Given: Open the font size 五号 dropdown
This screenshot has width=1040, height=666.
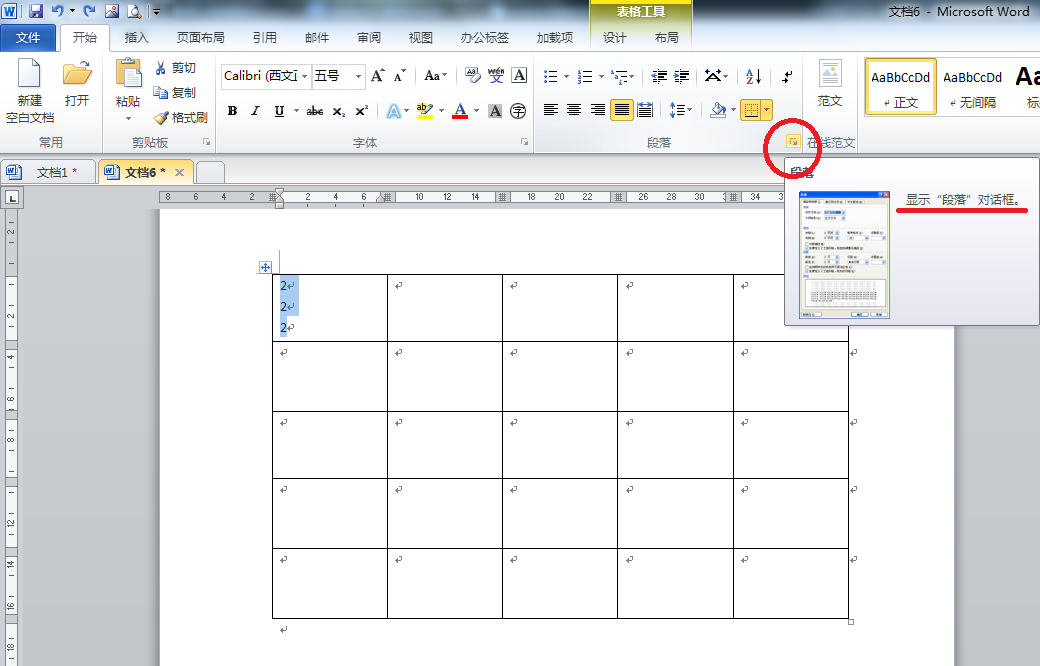Looking at the screenshot, I should [x=358, y=76].
